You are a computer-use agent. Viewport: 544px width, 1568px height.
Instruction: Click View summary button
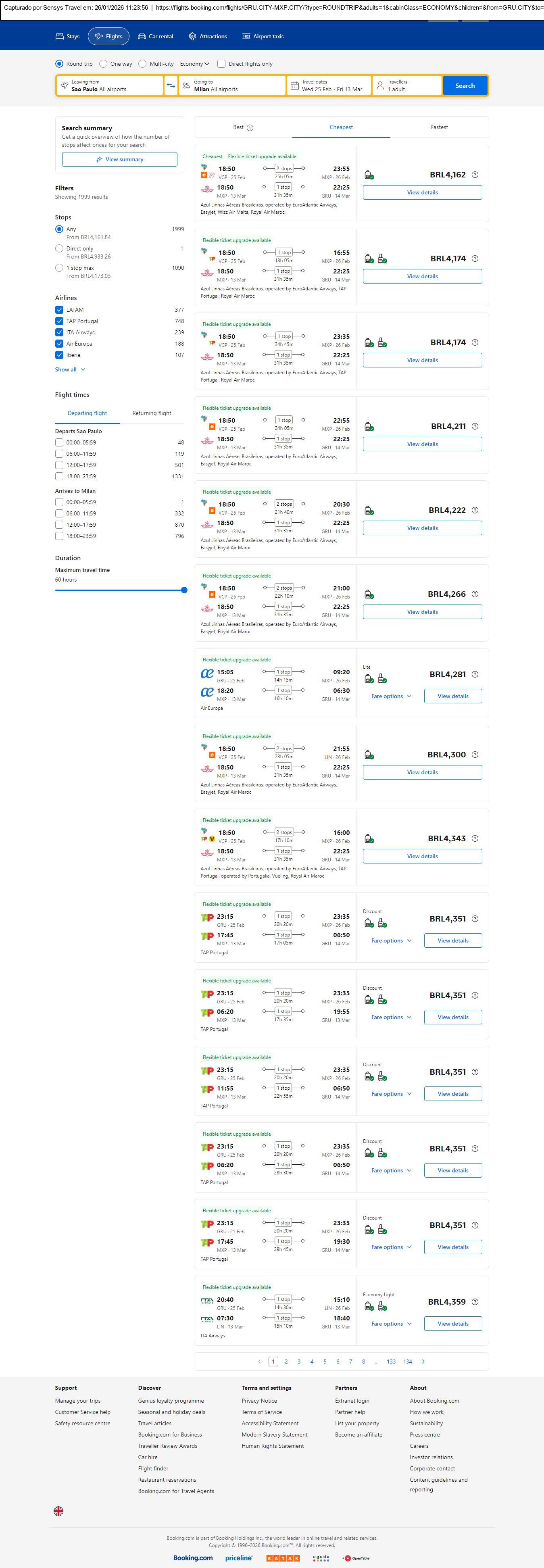click(119, 159)
